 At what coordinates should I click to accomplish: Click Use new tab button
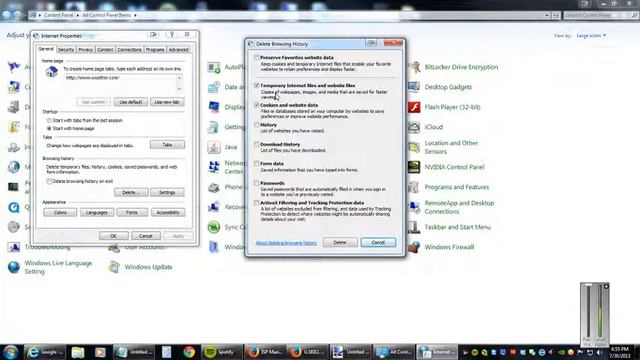167,102
